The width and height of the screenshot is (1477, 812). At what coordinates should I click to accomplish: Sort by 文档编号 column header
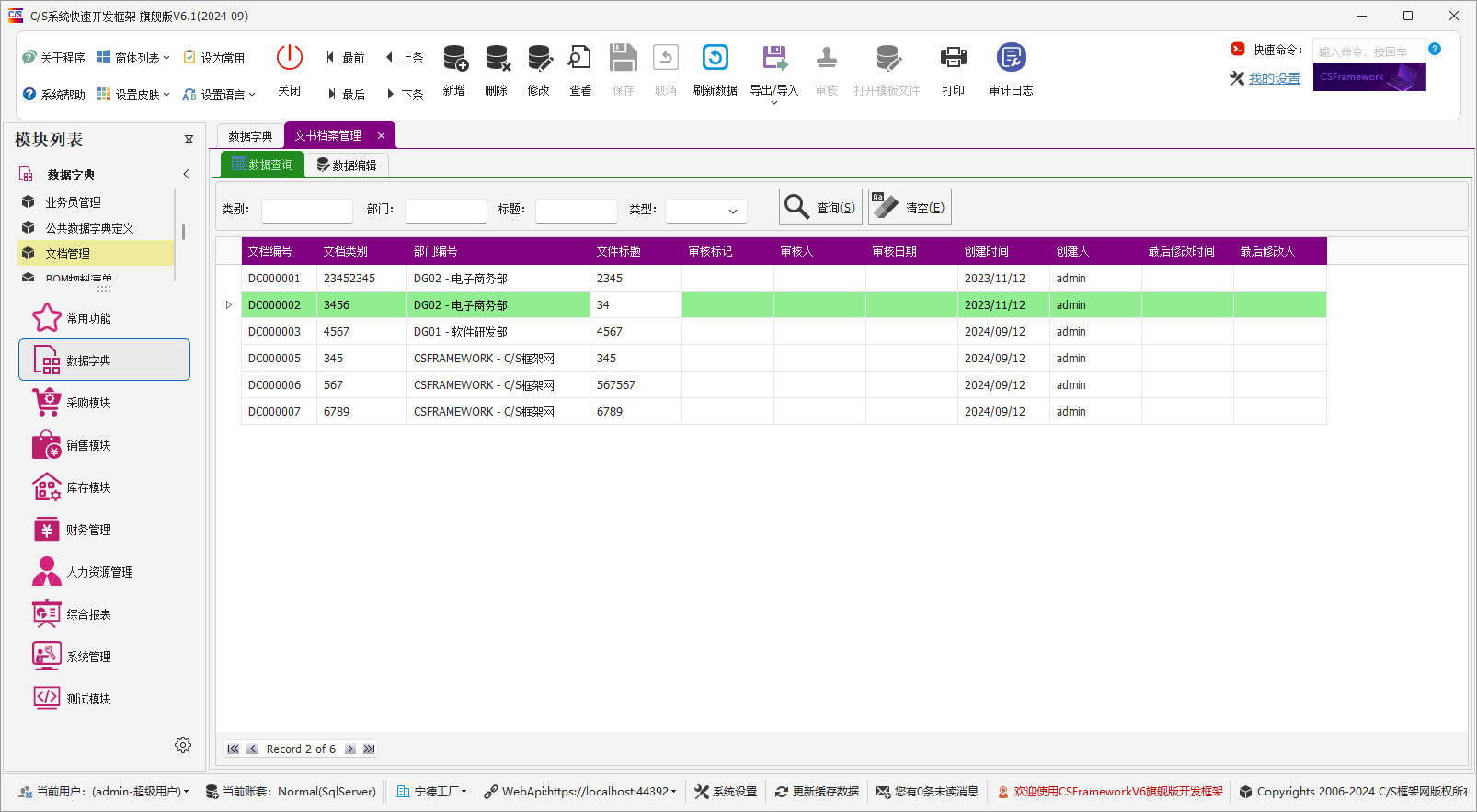click(x=279, y=251)
